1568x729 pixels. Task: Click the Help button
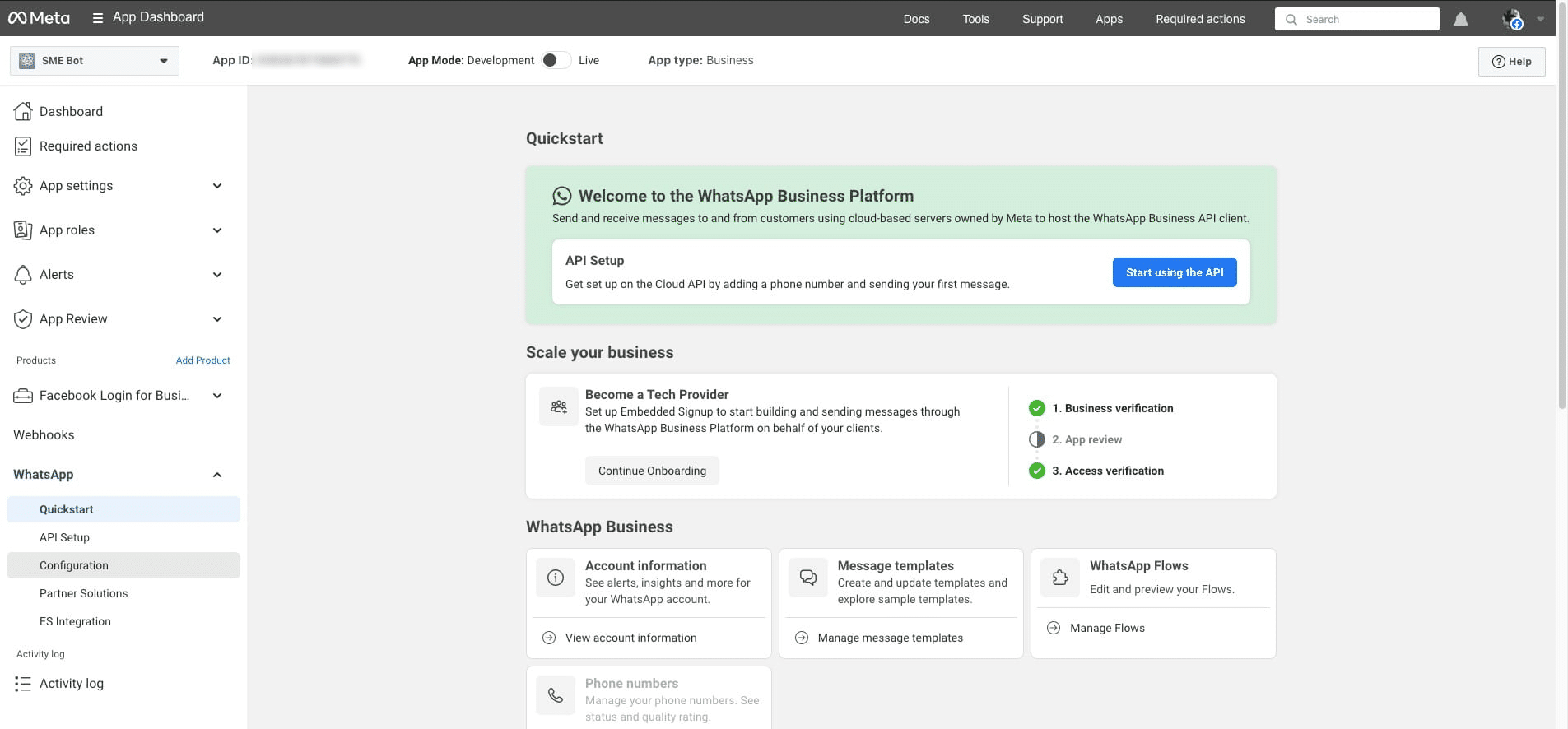pos(1511,62)
